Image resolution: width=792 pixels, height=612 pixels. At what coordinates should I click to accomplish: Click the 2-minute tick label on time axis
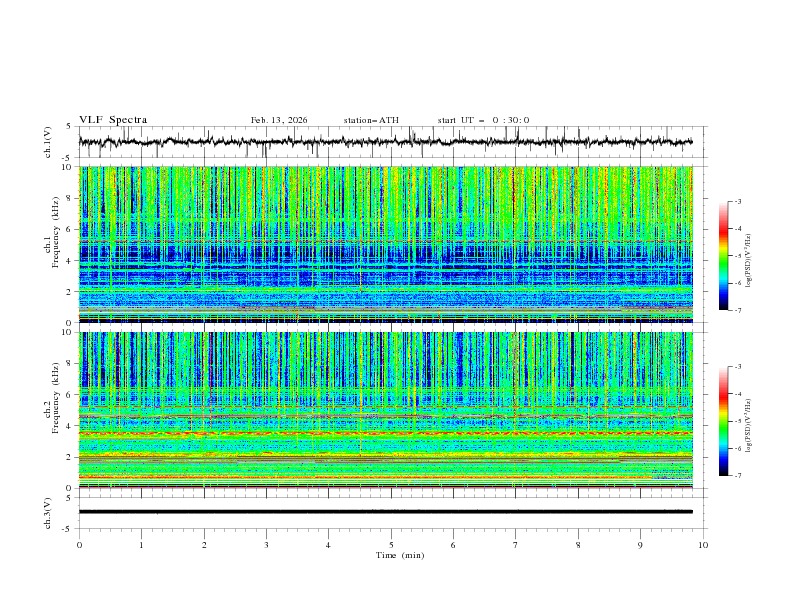[204, 544]
